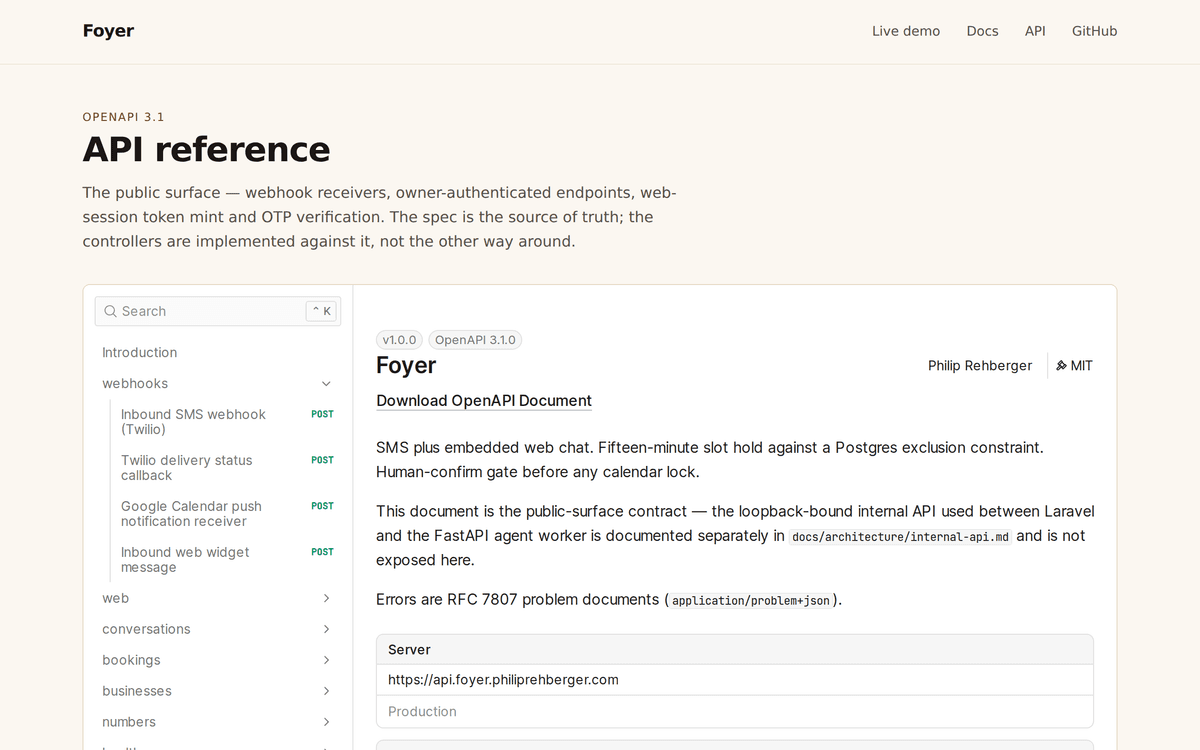Click the server URL api.foyer.philiprehberger.com
This screenshot has height=750, width=1200.
(x=503, y=680)
